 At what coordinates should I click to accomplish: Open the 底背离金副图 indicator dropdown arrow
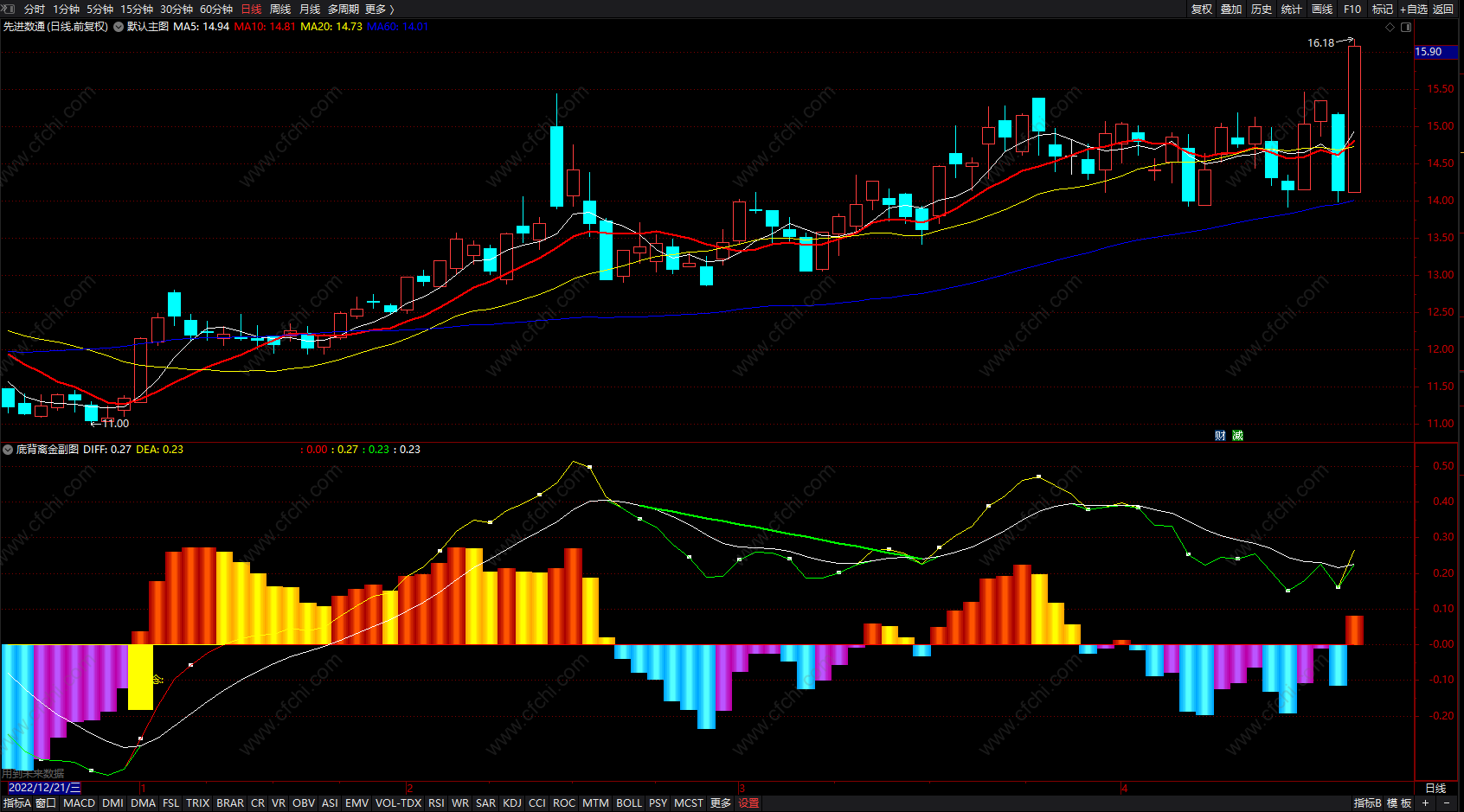[x=8, y=450]
